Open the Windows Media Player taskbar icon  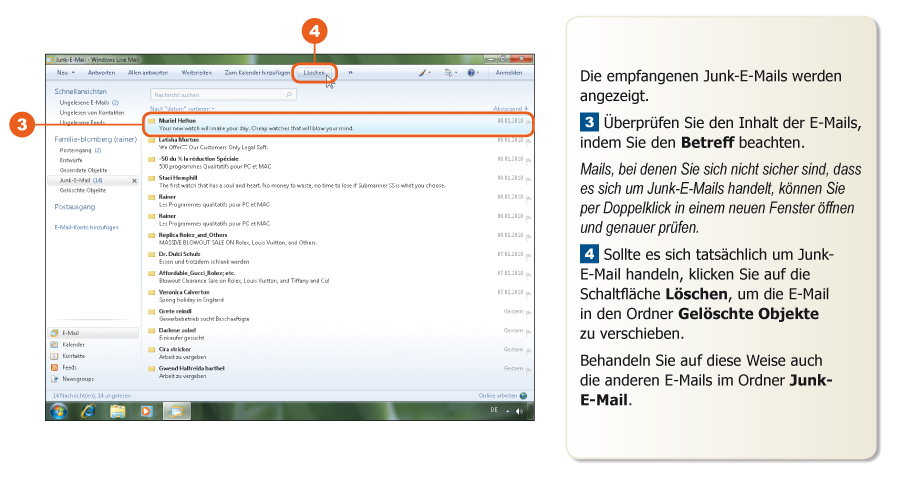click(x=146, y=410)
